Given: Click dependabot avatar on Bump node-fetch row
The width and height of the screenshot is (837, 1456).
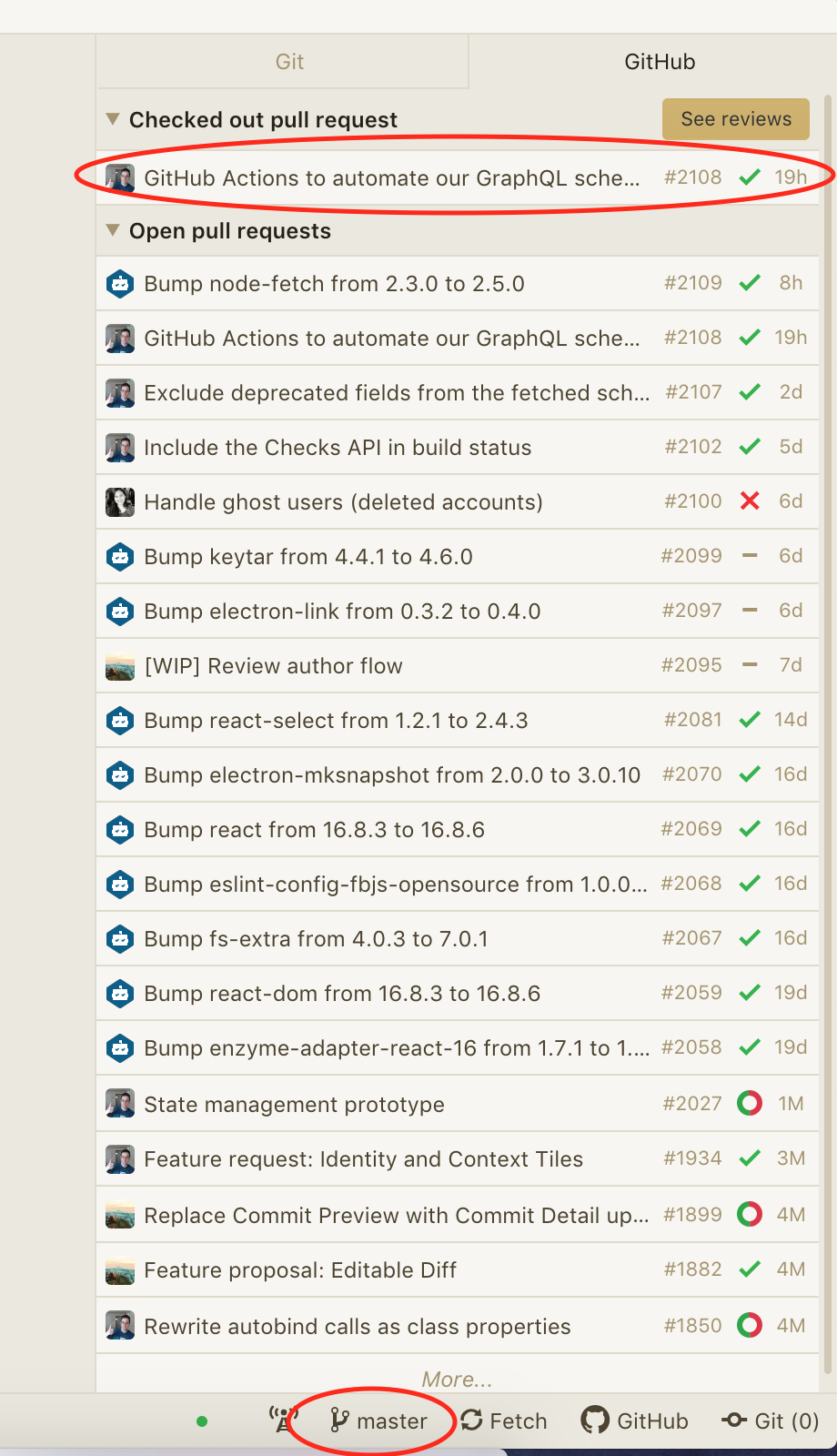Looking at the screenshot, I should click(120, 284).
